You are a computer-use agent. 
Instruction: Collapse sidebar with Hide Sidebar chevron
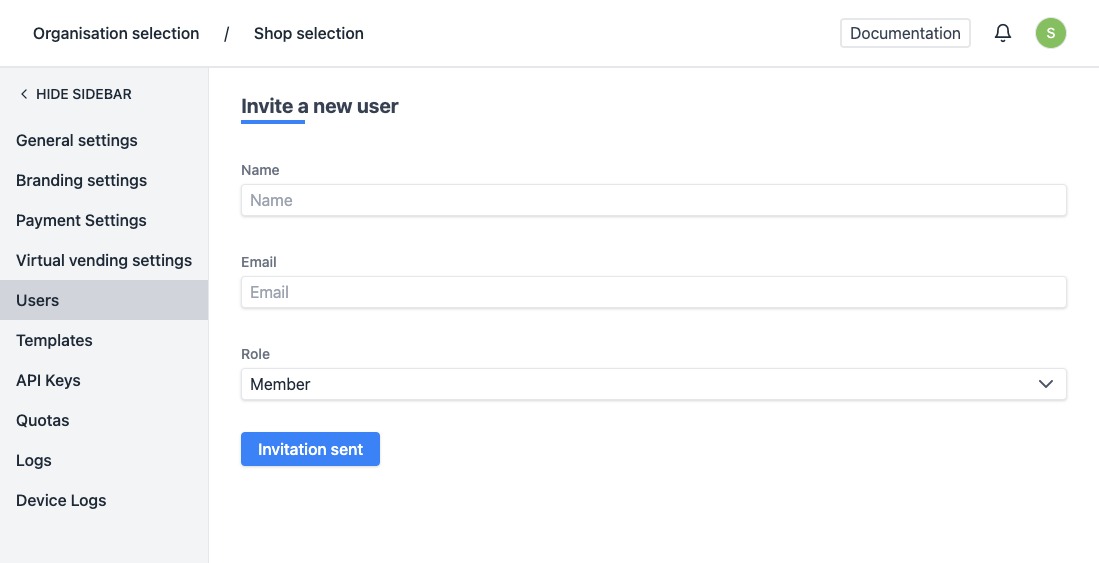tap(24, 94)
